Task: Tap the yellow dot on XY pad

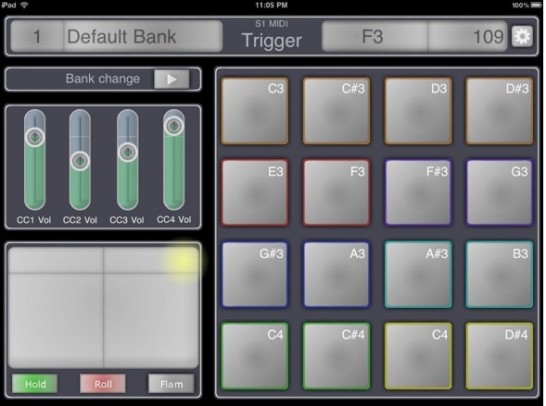Action: [182, 261]
